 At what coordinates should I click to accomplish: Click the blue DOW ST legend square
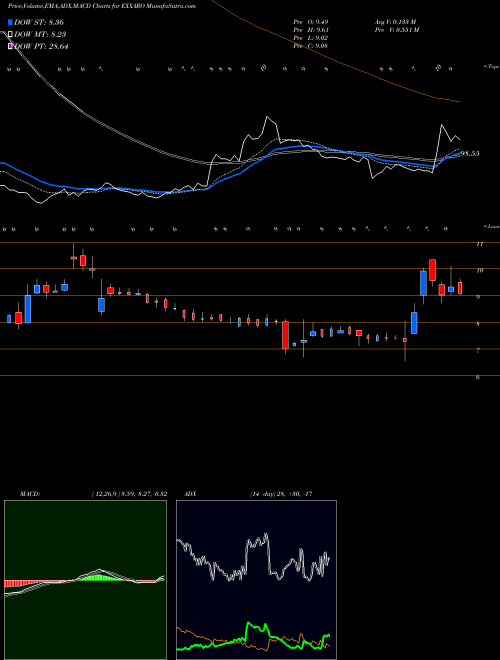tap(10, 22)
